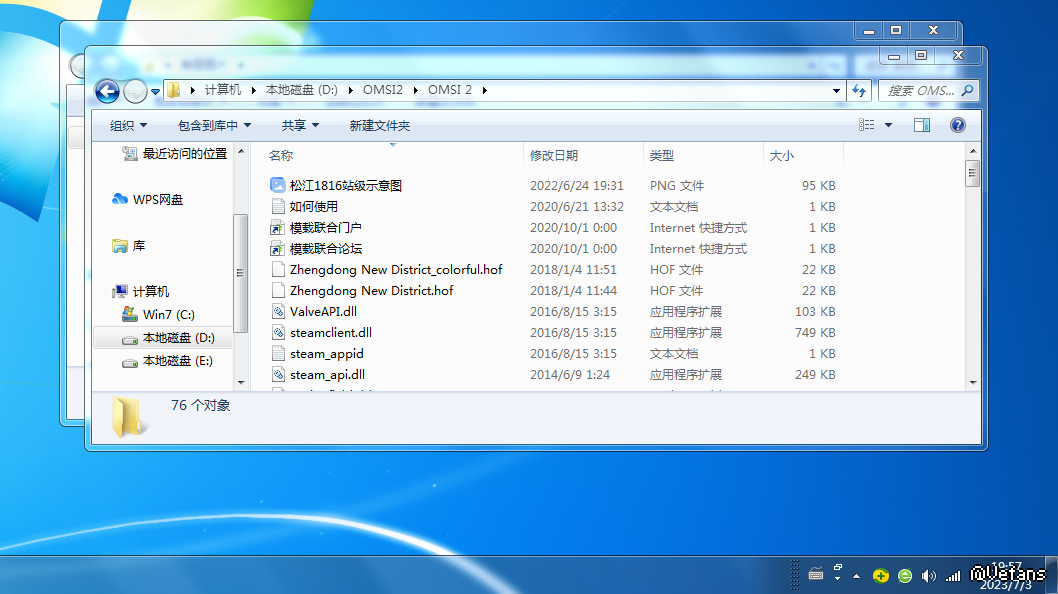Click the folder icon in address bar
1058x594 pixels.
coord(174,90)
